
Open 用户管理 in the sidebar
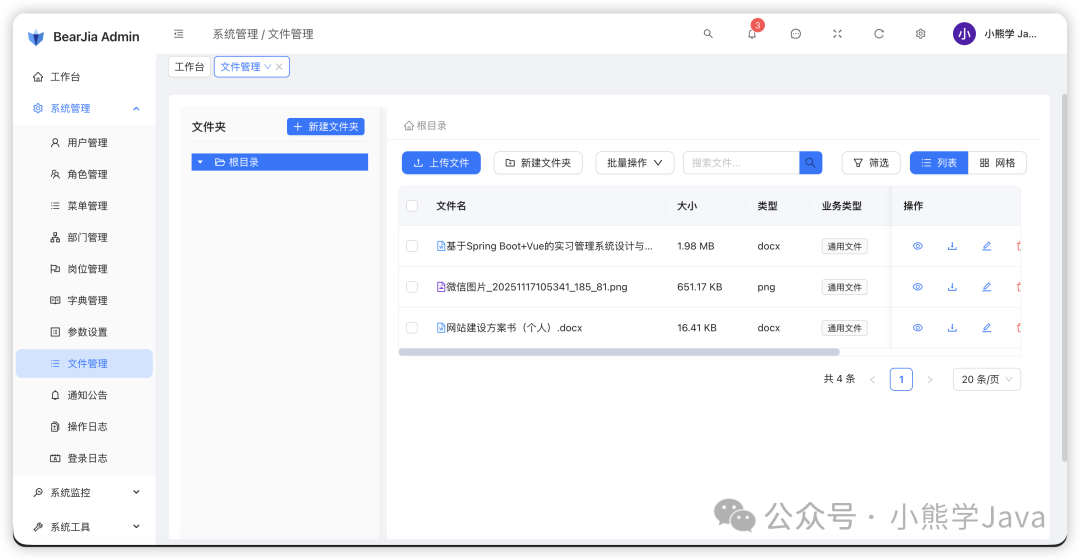(87, 143)
